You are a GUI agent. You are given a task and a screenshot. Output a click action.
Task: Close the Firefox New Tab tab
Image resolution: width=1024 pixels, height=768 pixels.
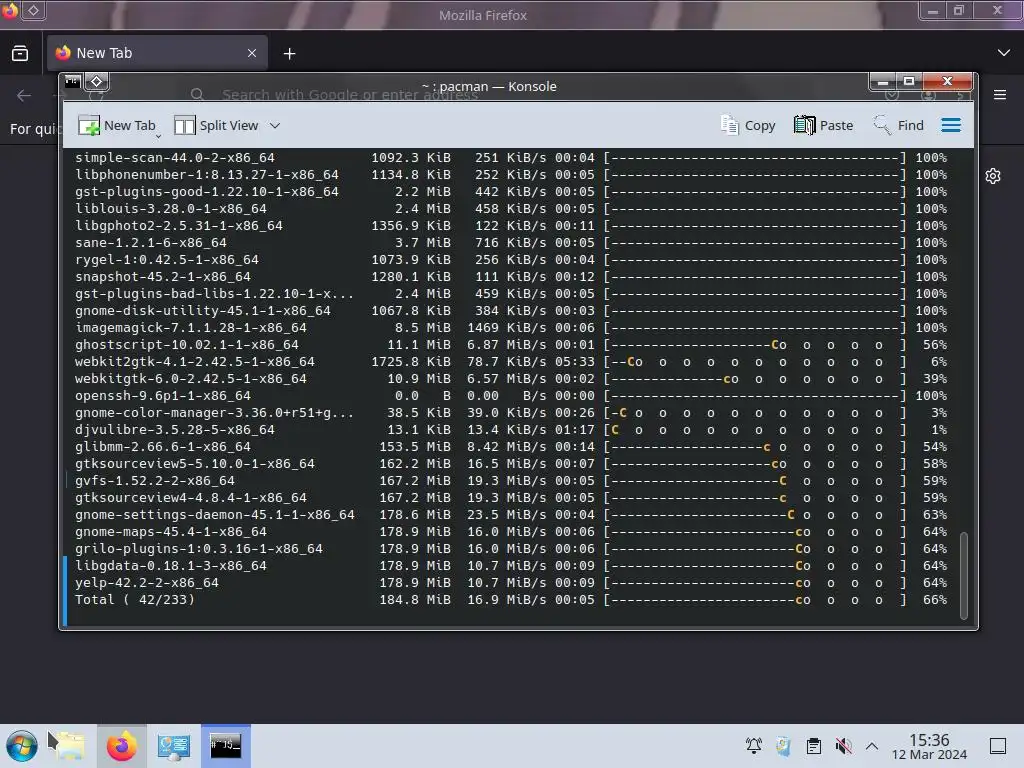(x=252, y=53)
